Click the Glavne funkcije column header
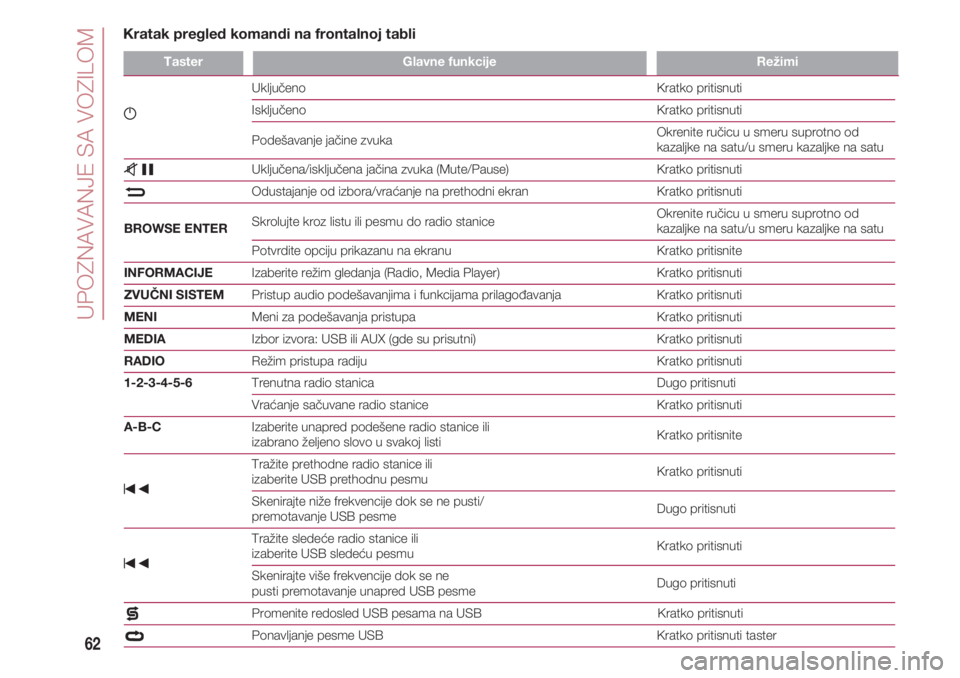Image resolution: width=960 pixels, height=678 pixels. [x=449, y=62]
